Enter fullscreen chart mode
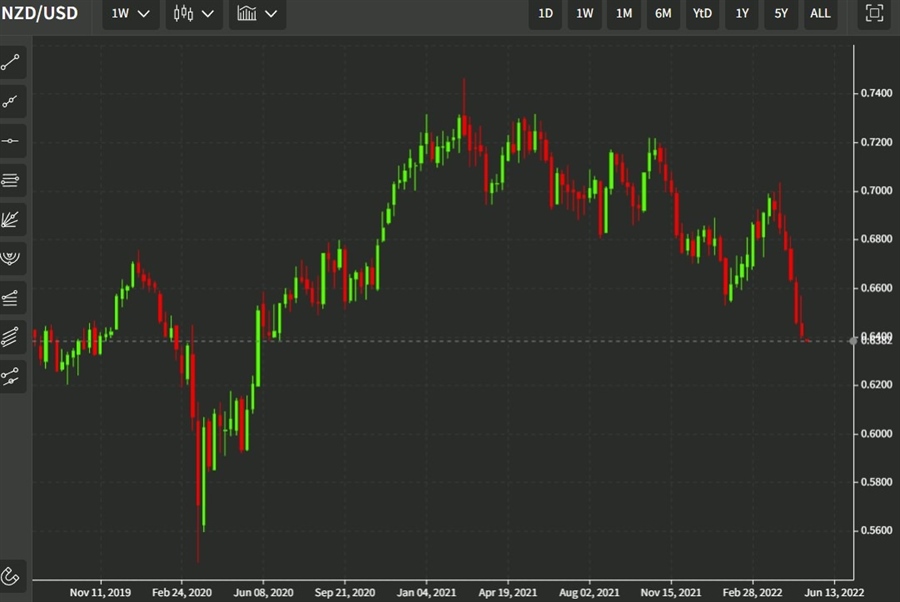The image size is (900, 602). 874,13
